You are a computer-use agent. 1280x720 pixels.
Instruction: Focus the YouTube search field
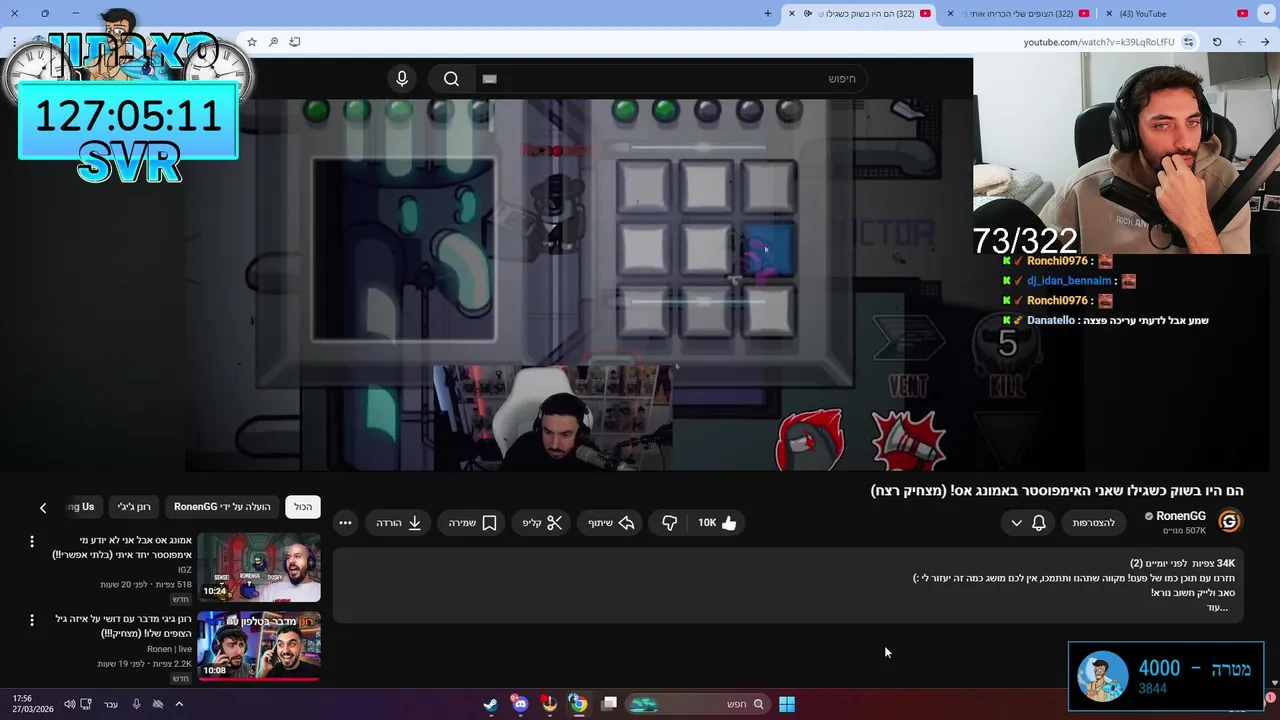[x=670, y=79]
